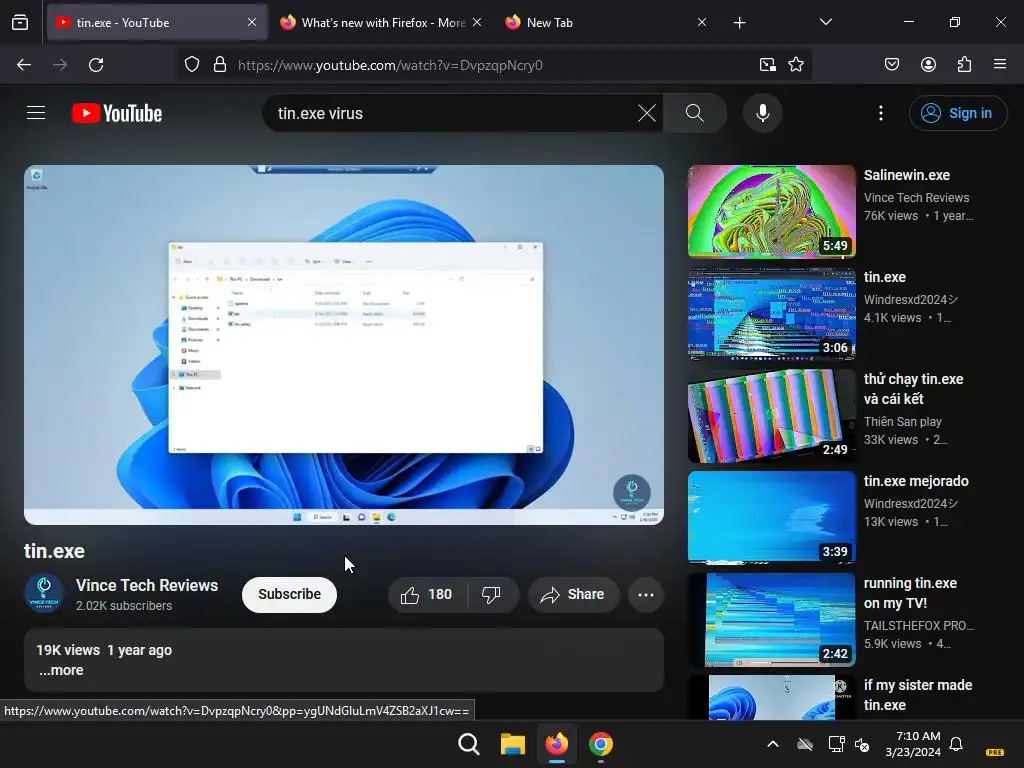Open picture-in-picture from the address bar
The height and width of the screenshot is (768, 1024).
(x=767, y=65)
